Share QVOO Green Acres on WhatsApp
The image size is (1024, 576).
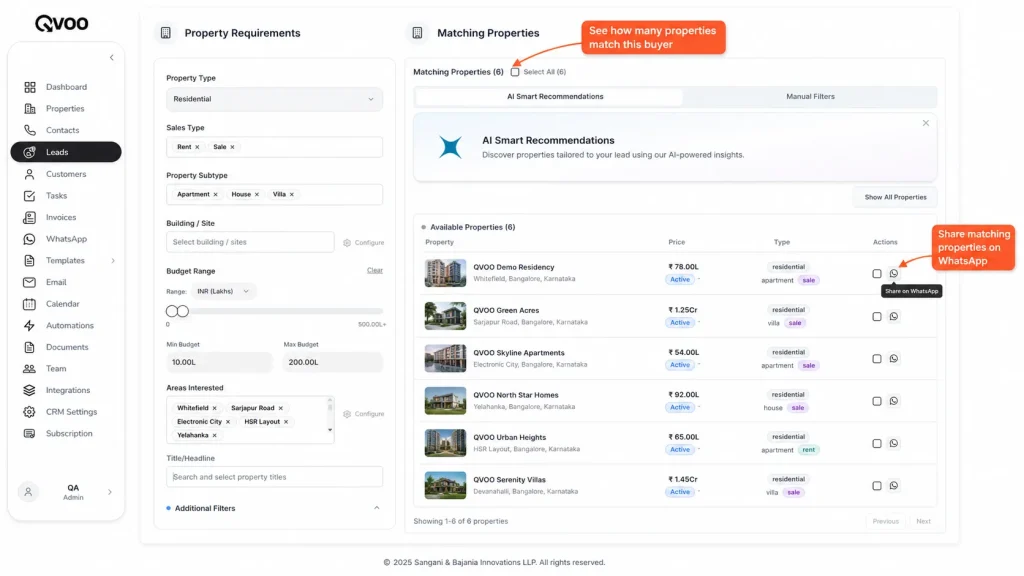[x=893, y=316]
